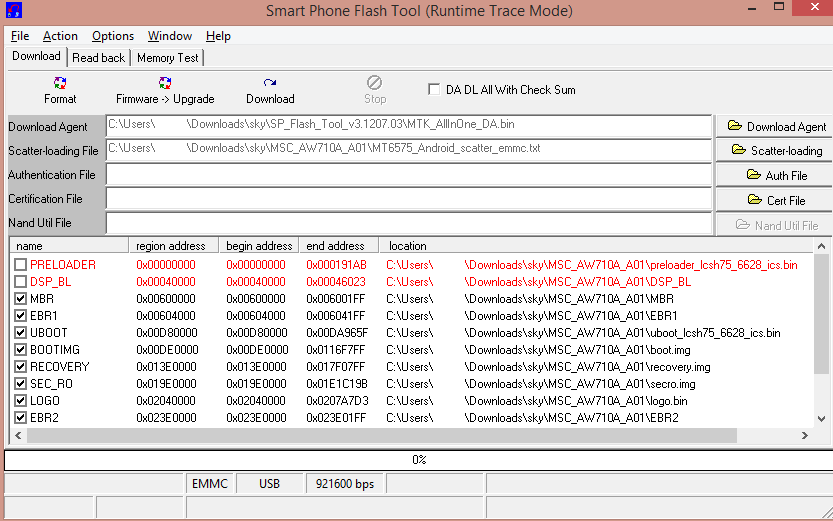The image size is (833, 521).
Task: Open the Scatter-loading folder button
Action: [x=776, y=150]
